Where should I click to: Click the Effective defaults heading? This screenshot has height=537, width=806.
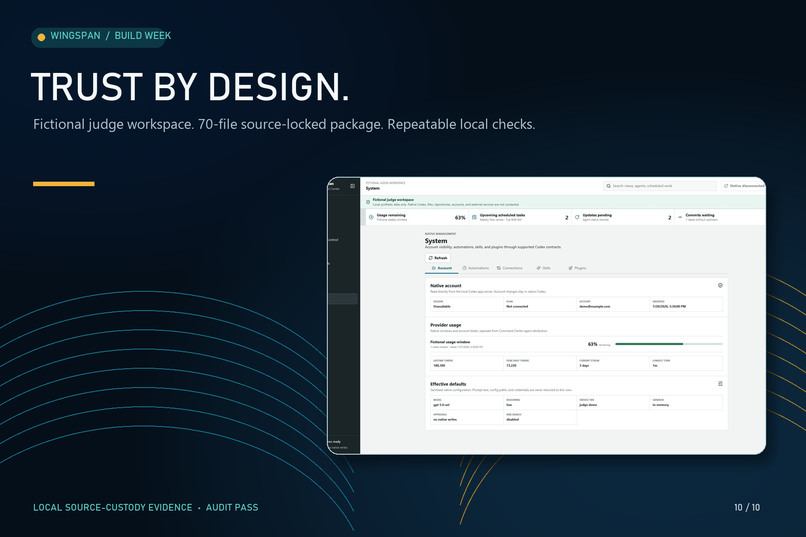click(x=448, y=384)
